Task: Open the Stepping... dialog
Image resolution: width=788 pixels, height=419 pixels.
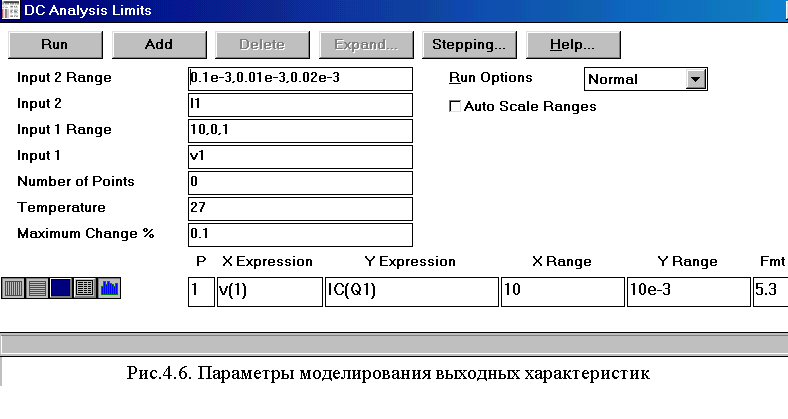Action: point(469,45)
